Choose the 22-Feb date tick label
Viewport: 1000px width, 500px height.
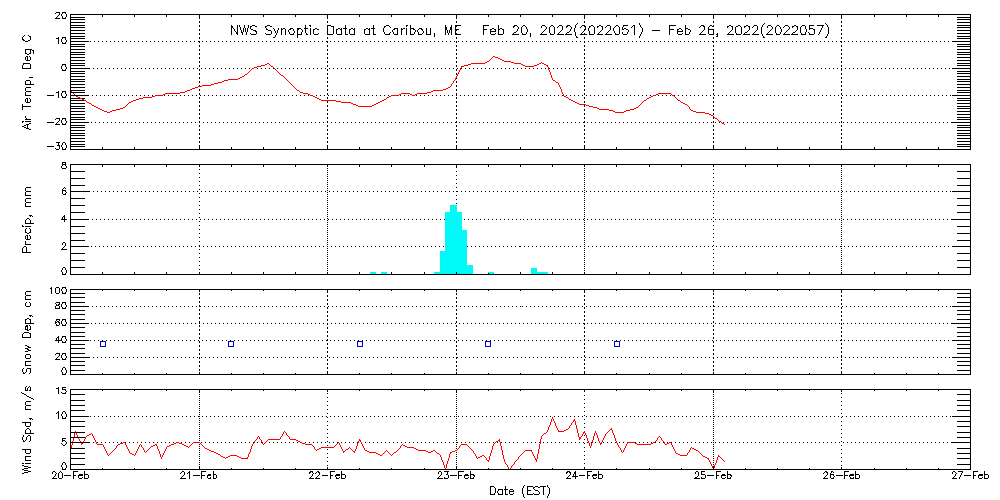click(328, 478)
